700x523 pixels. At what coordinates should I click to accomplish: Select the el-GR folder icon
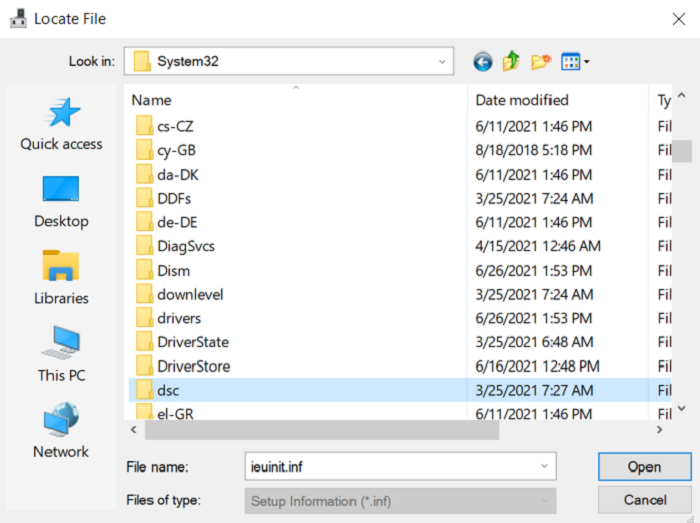(x=144, y=412)
